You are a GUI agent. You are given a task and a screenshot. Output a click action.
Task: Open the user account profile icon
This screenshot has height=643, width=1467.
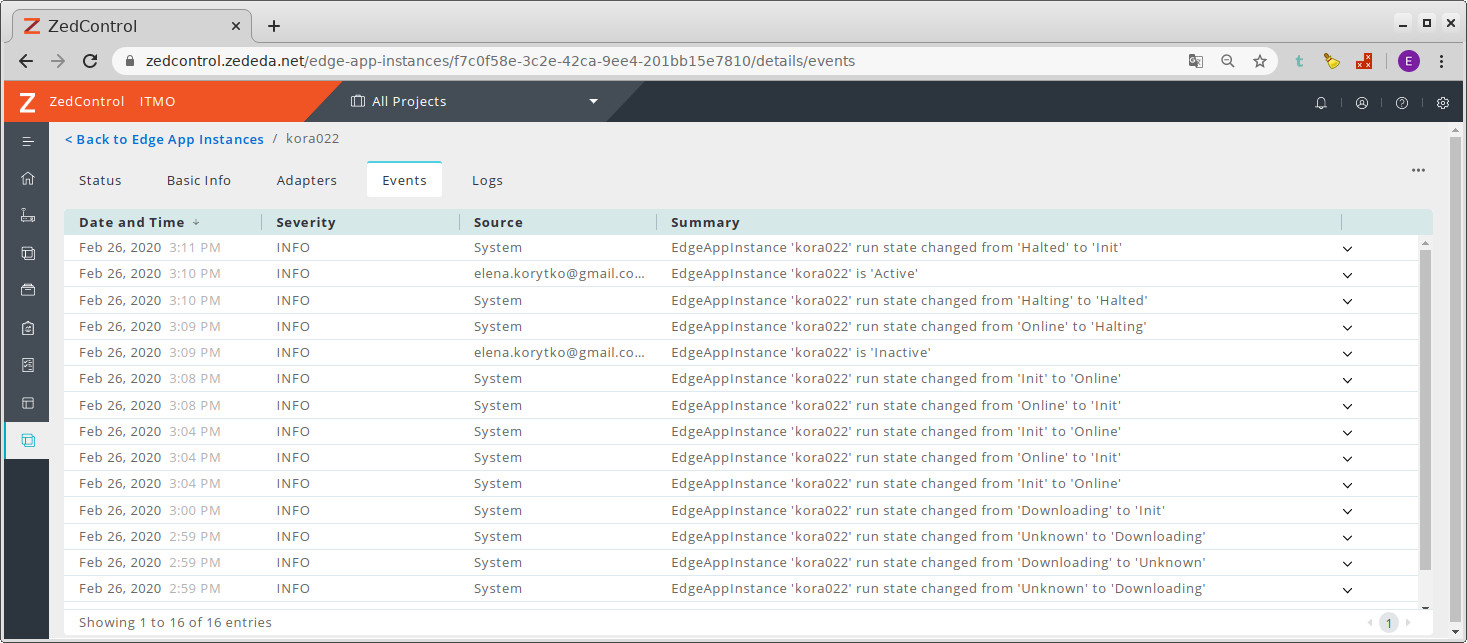click(x=1361, y=102)
